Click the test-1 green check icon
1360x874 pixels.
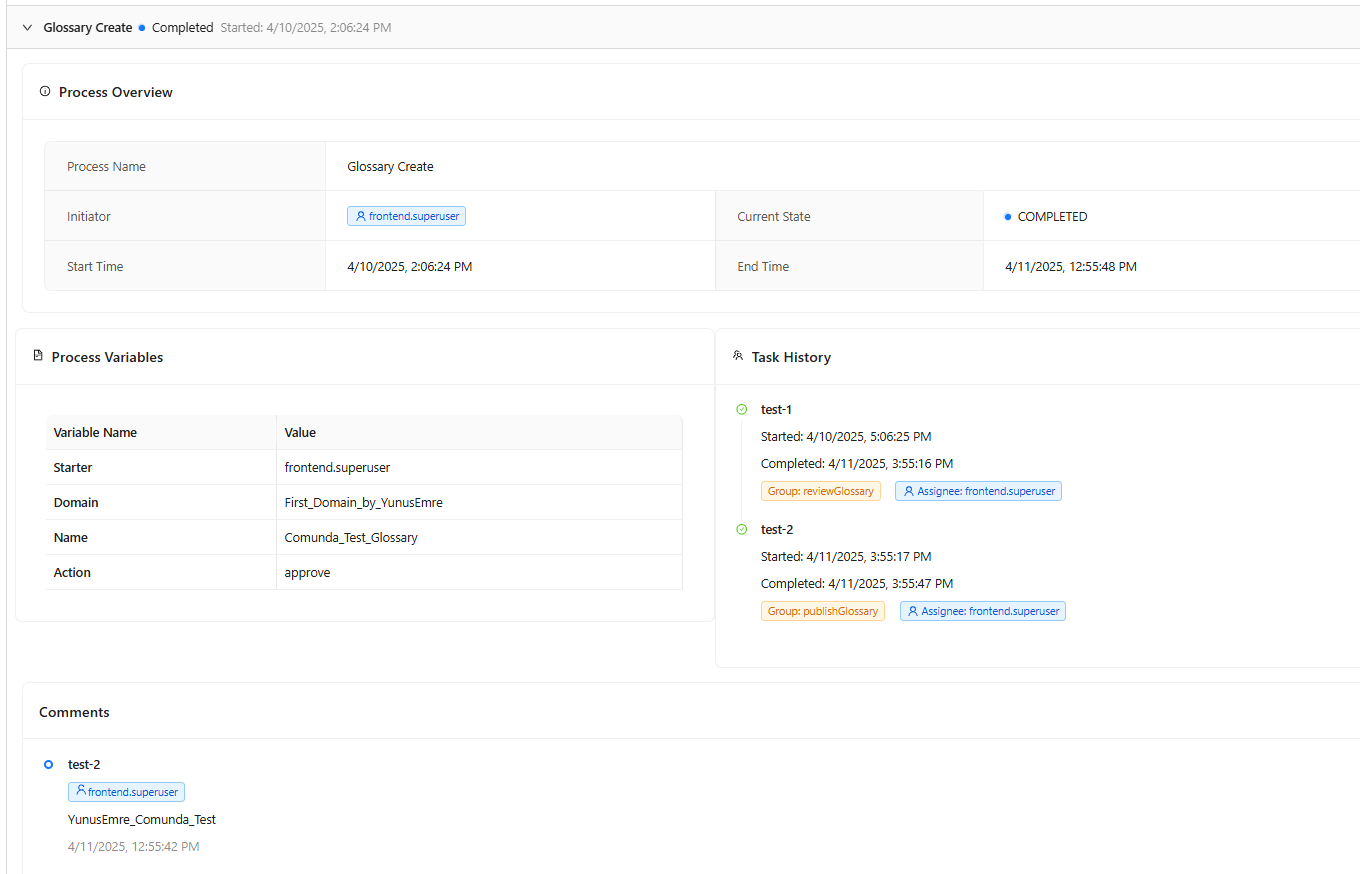pyautogui.click(x=742, y=409)
